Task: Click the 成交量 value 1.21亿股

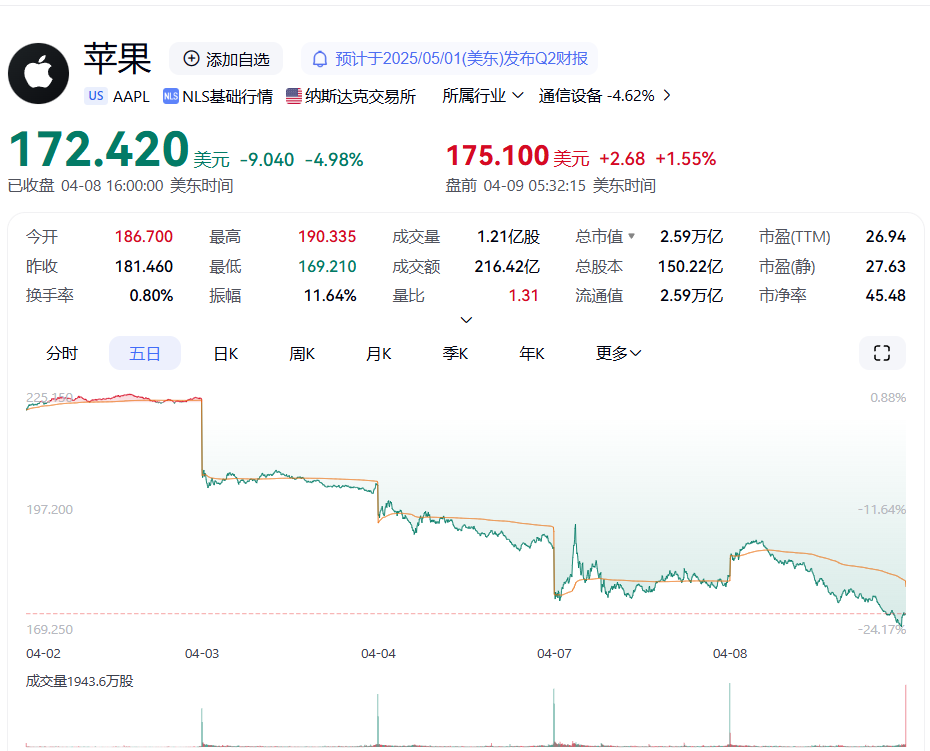Action: 508,237
